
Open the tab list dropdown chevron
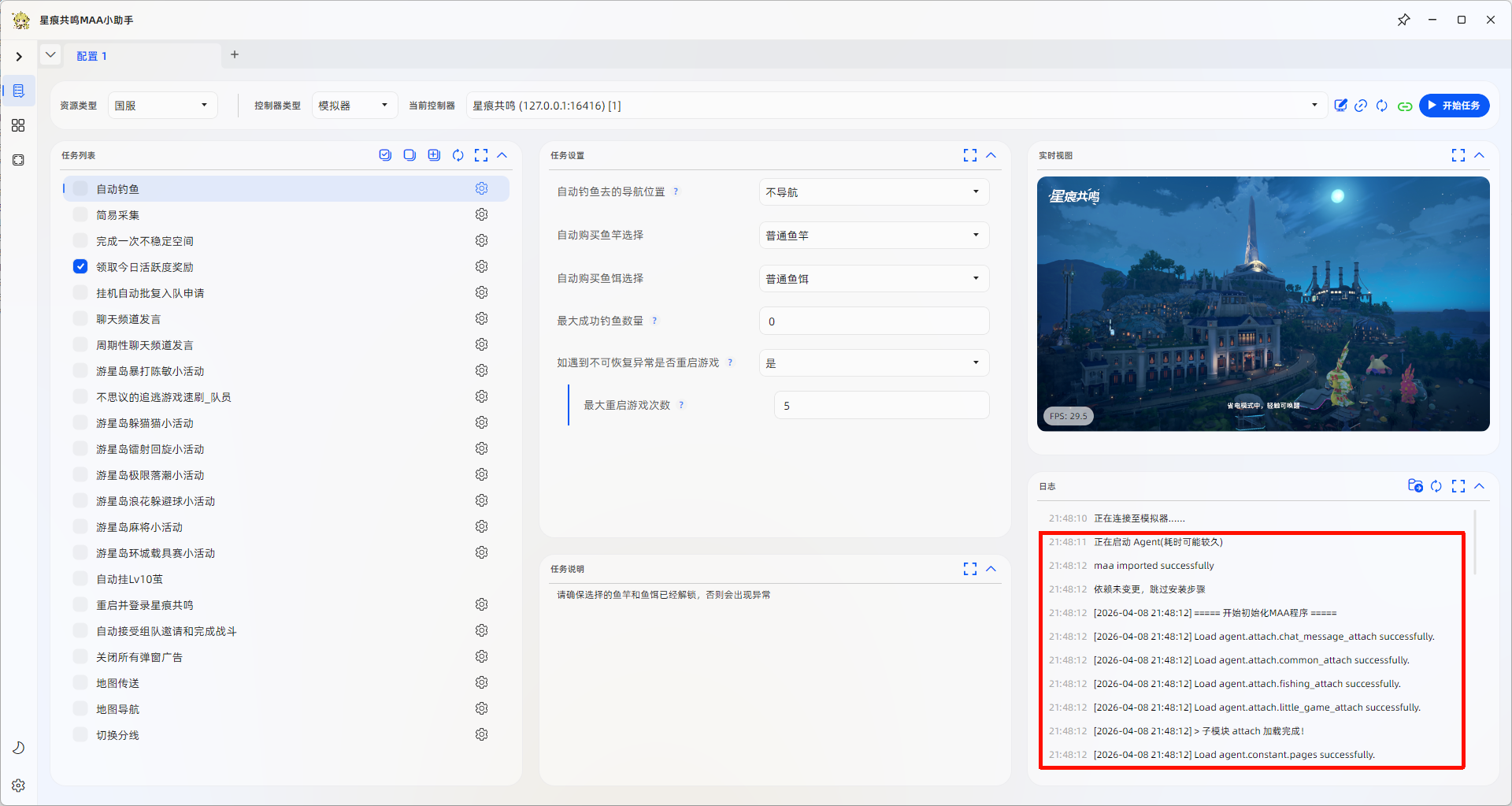click(50, 55)
